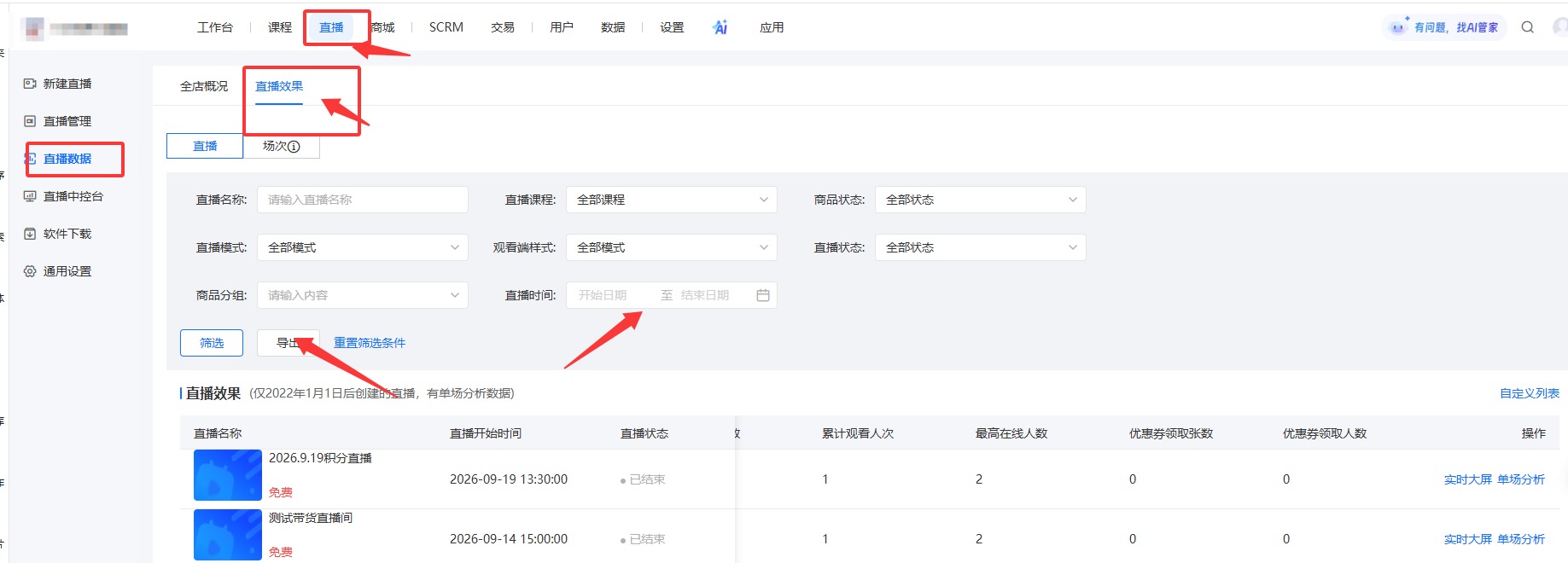Image resolution: width=1568 pixels, height=563 pixels.
Task: Click the 结束日期 date field
Action: pos(705,295)
